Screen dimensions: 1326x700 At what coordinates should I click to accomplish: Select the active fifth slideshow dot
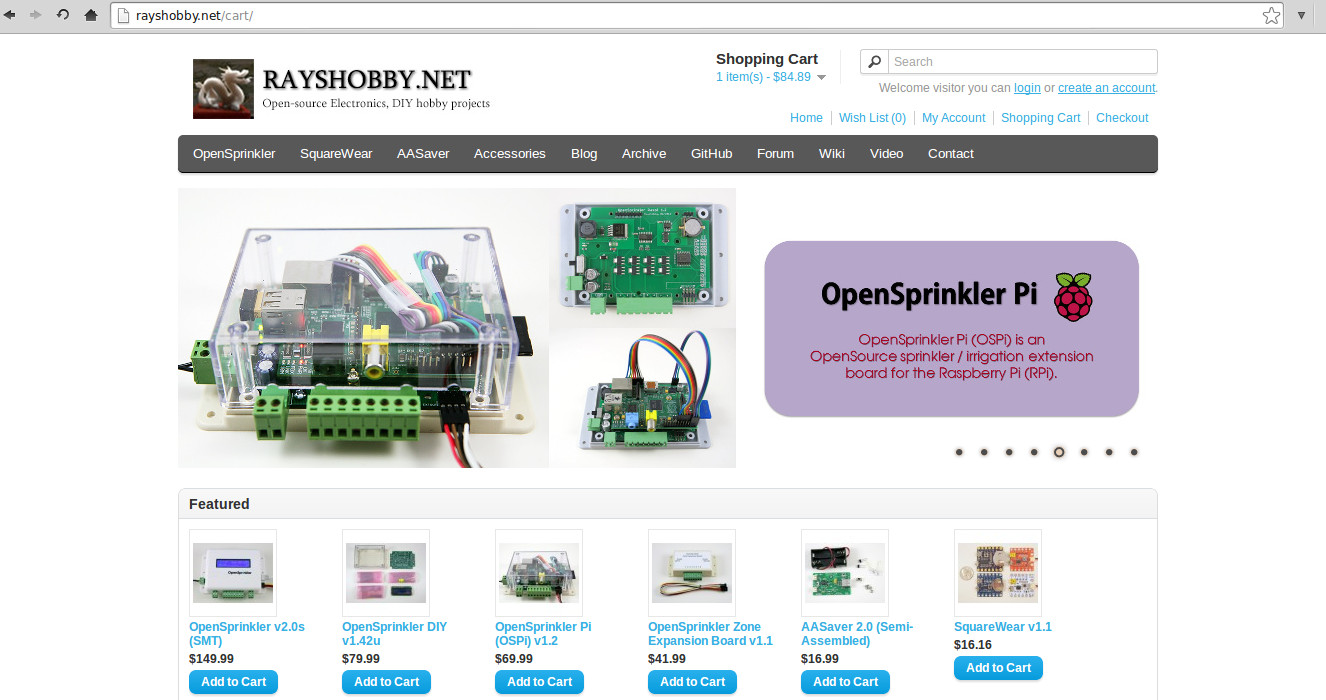[x=1059, y=452]
